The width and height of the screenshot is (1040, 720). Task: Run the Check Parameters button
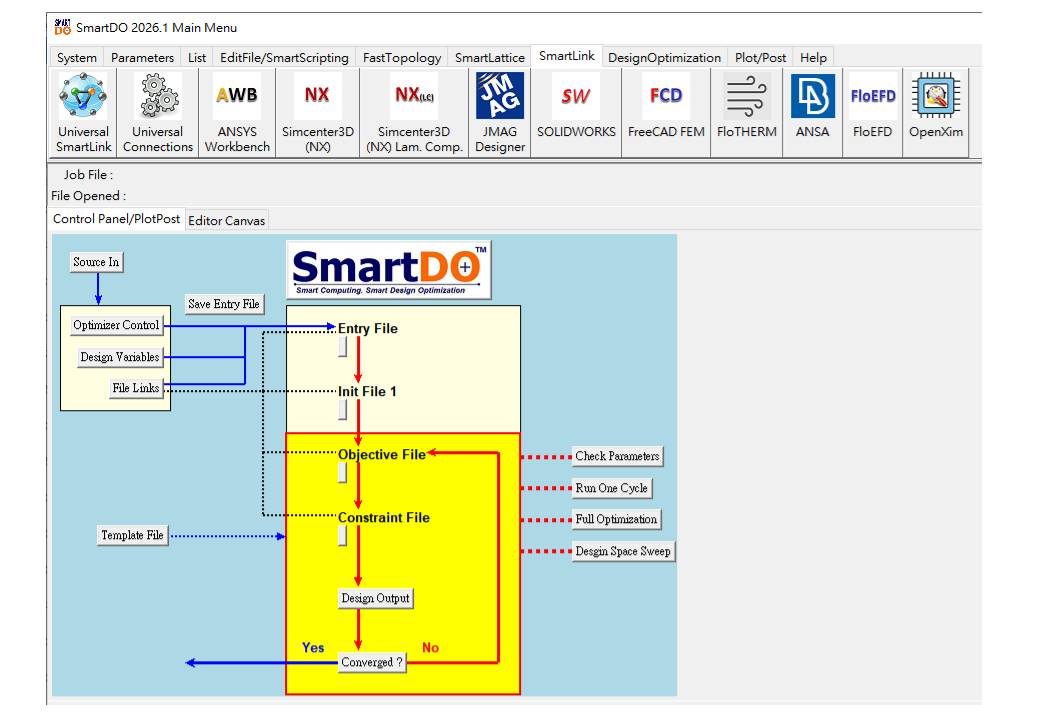click(618, 456)
